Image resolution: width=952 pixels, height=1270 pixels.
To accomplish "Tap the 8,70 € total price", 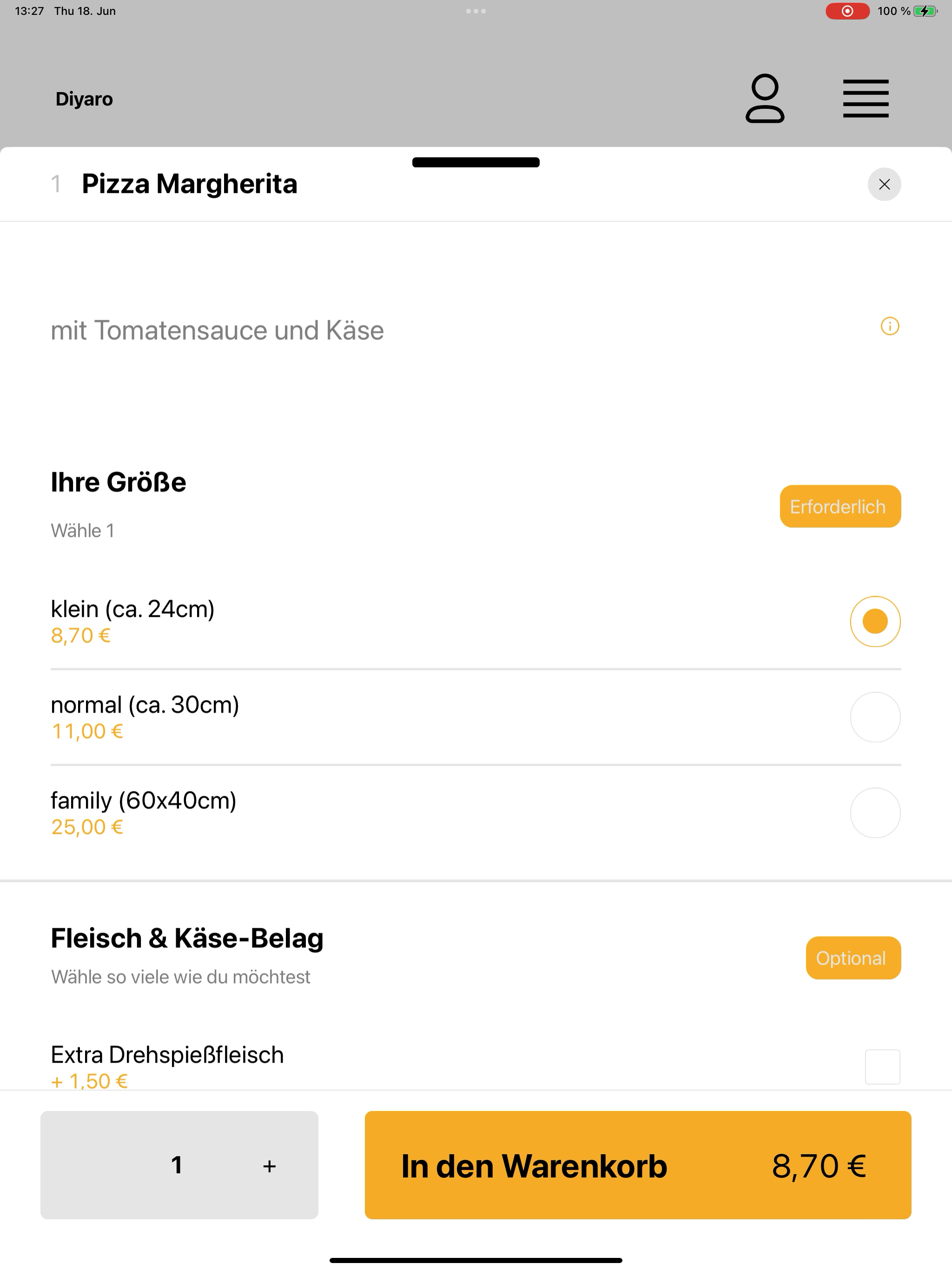I will click(818, 1165).
